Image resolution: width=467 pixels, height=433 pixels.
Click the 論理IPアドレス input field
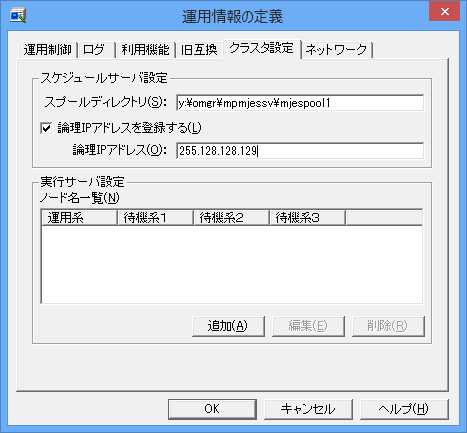tap(300, 151)
